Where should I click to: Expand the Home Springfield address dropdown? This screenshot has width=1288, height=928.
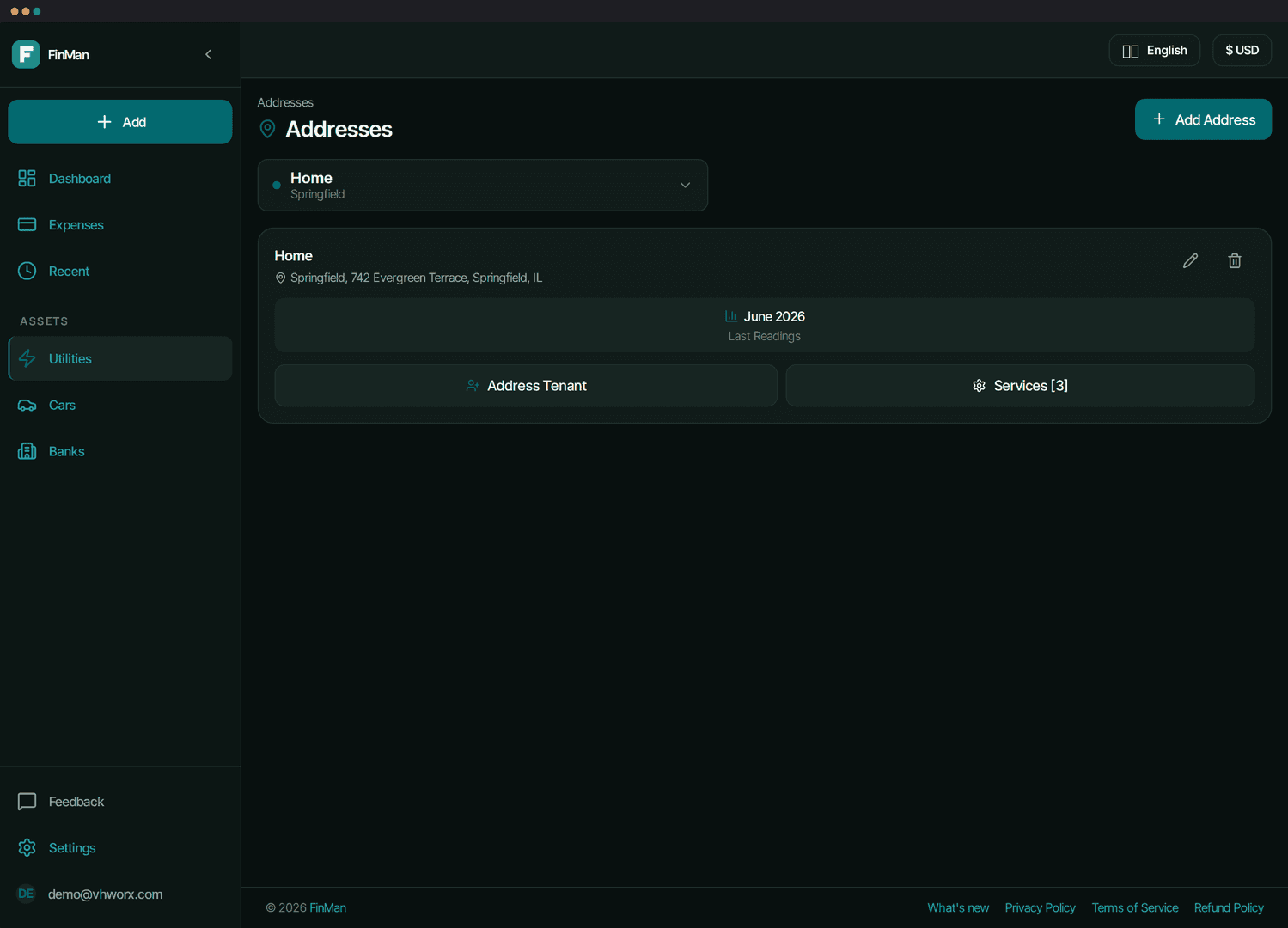point(483,185)
